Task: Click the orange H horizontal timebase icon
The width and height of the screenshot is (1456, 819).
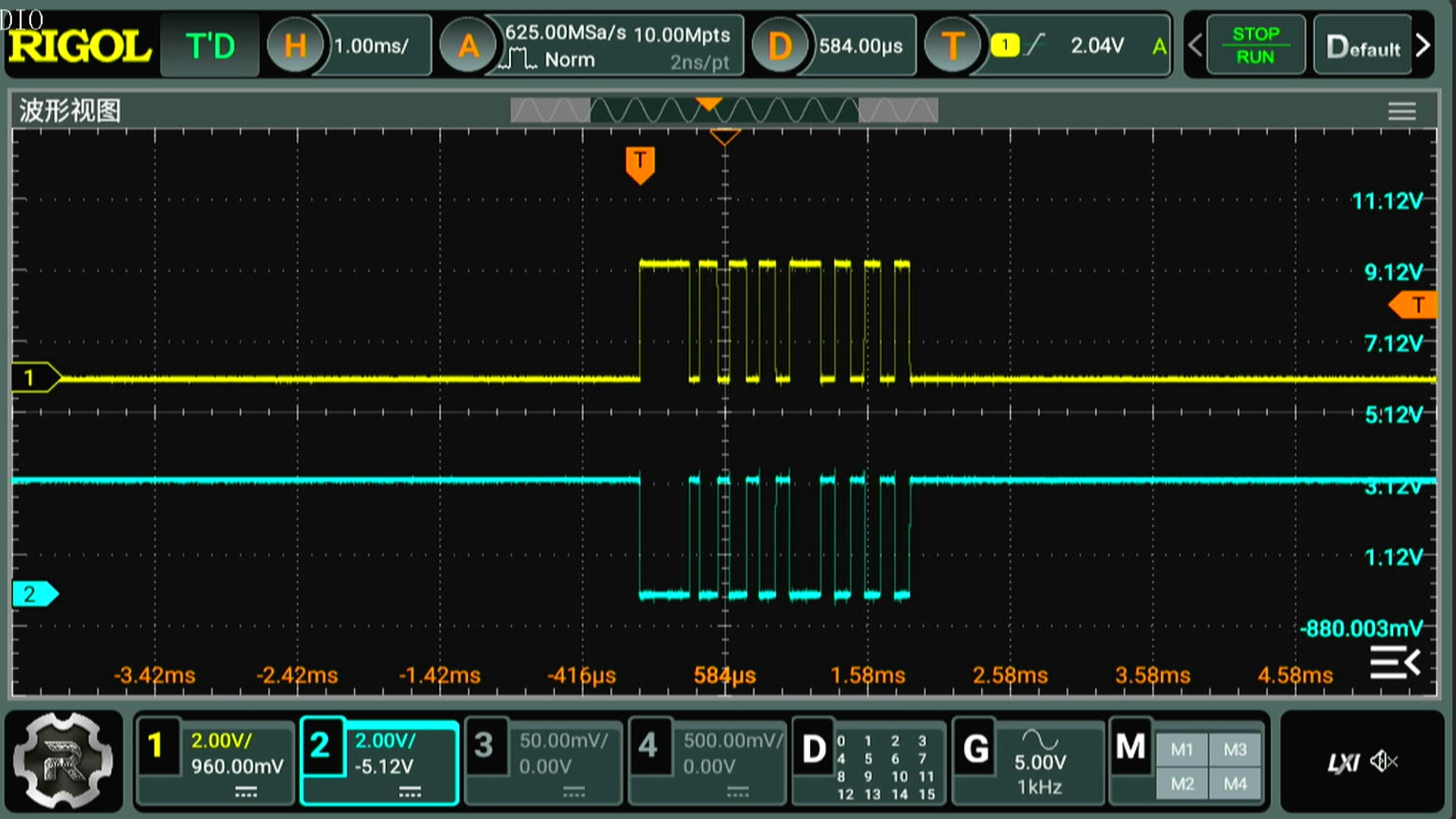Action: coord(295,46)
